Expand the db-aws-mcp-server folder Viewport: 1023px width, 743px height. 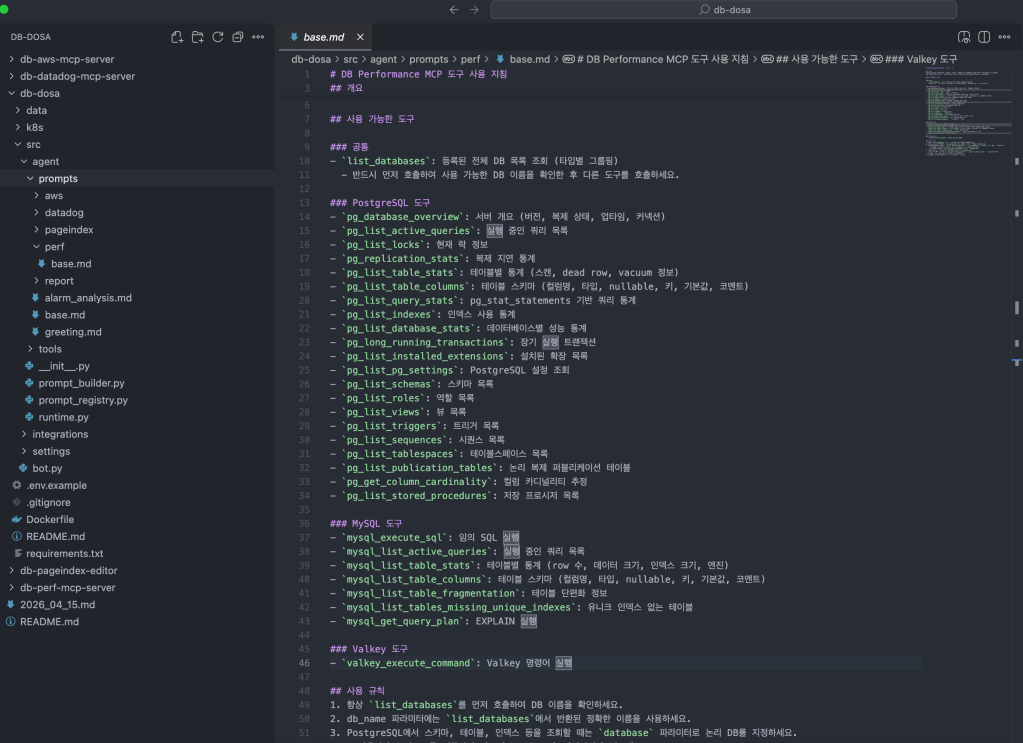click(67, 59)
